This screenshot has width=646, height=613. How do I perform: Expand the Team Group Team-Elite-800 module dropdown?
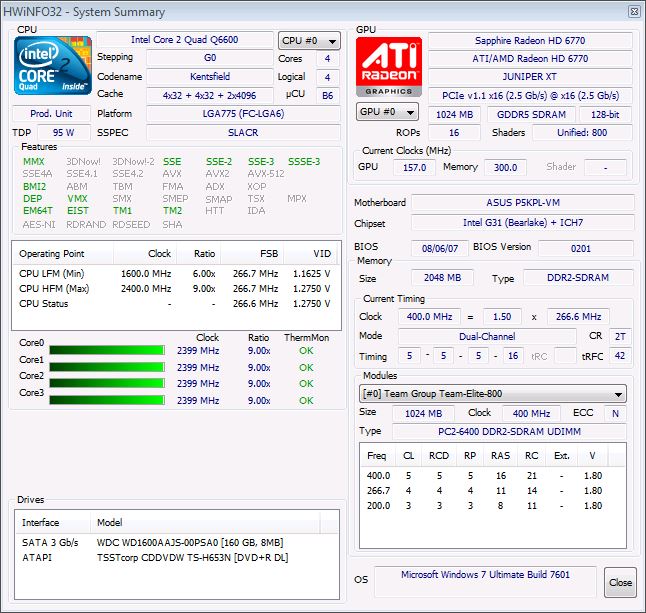(x=493, y=394)
